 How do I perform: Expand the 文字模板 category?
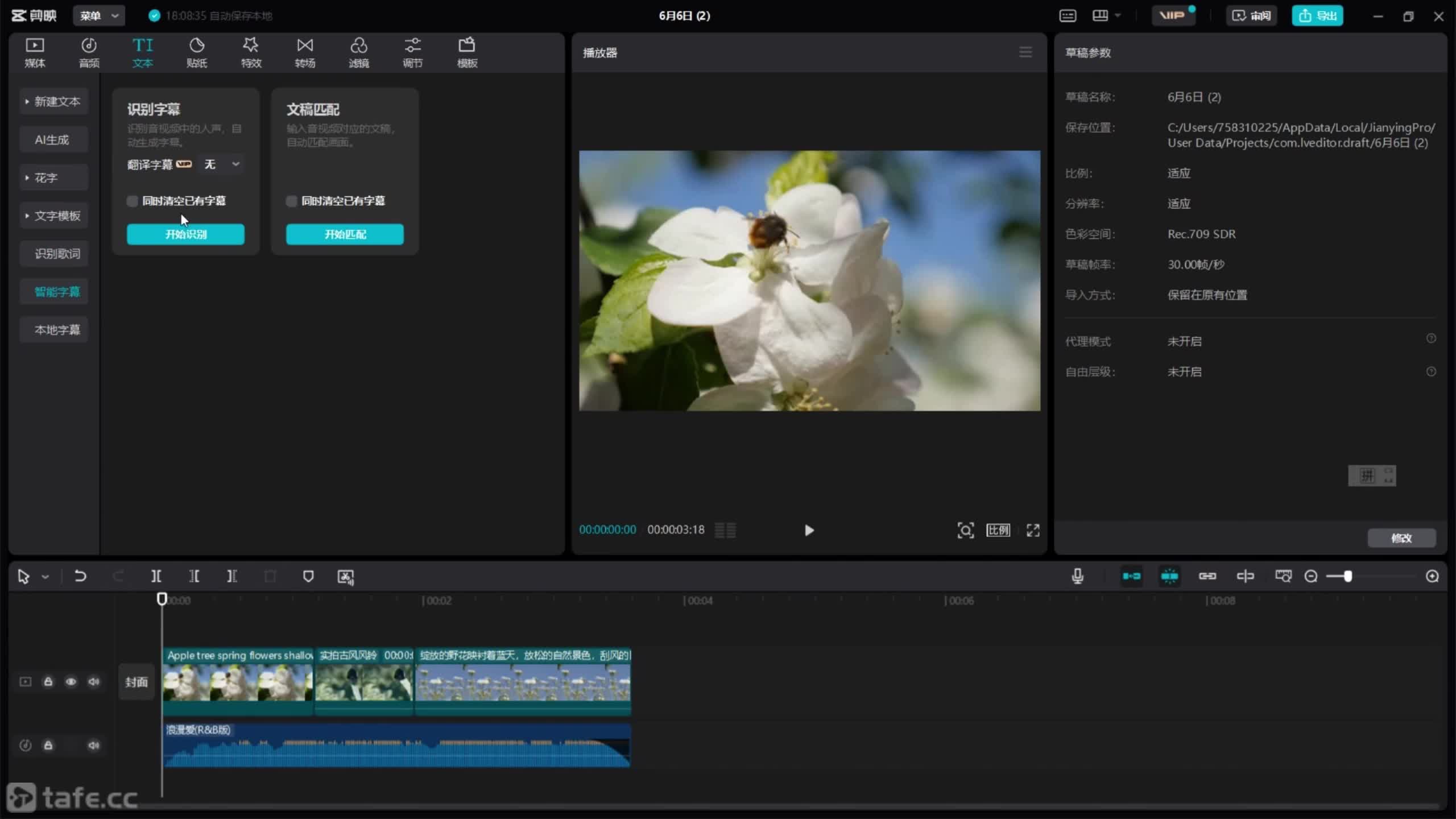[53, 216]
